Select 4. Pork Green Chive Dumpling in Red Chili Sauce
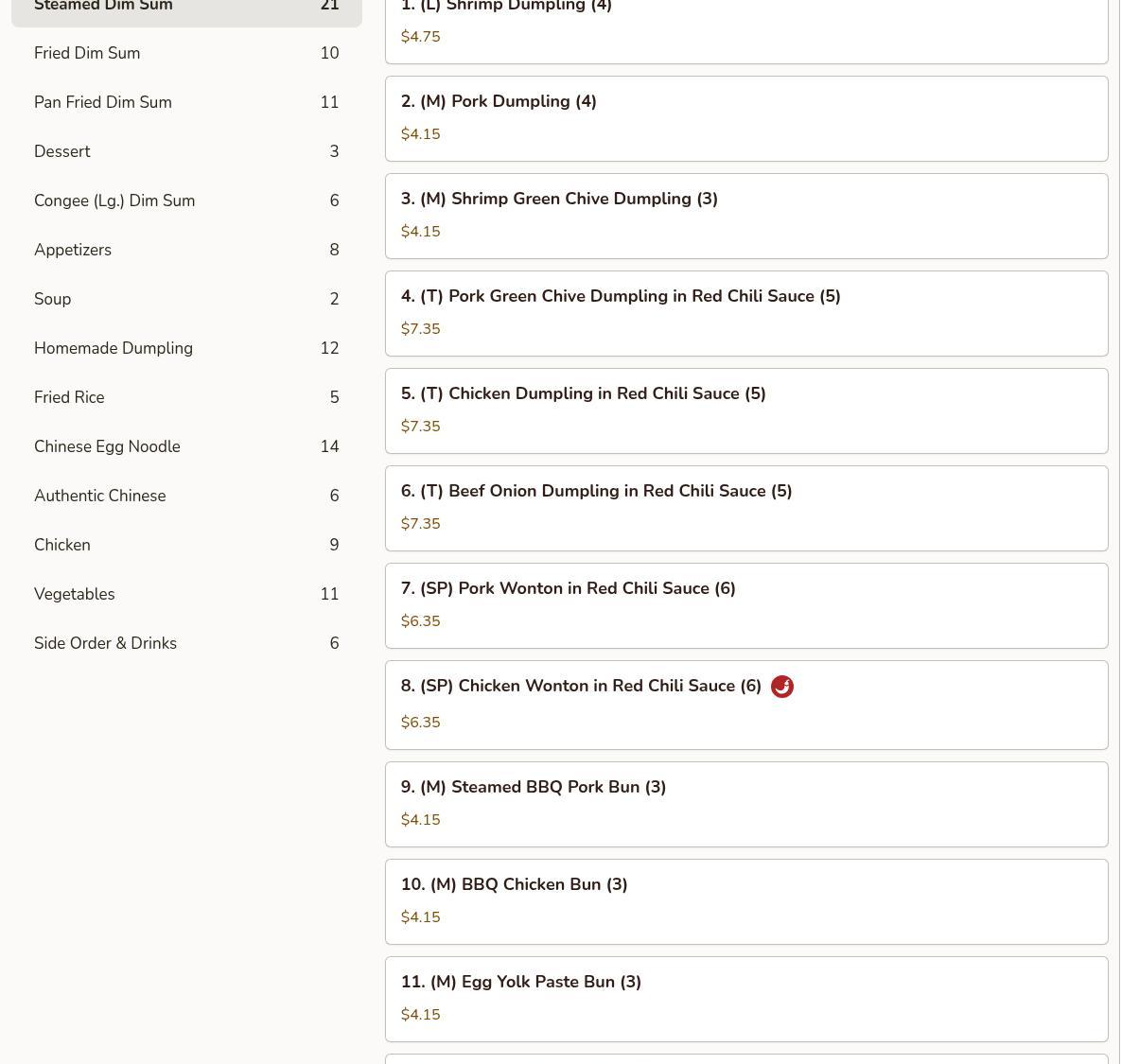 pyautogui.click(x=746, y=314)
